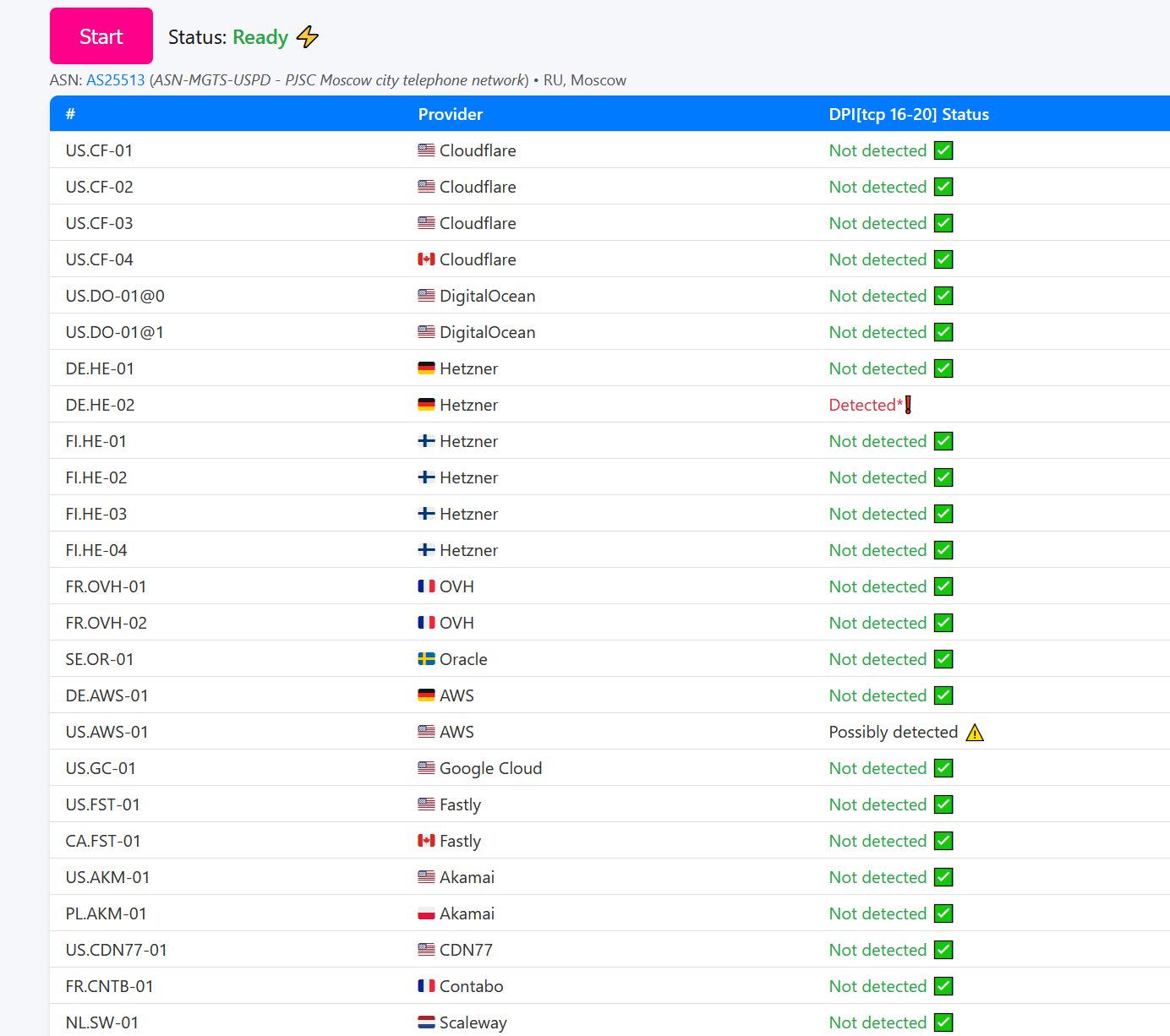Click the 'Cloudflare' provider in the US.CF-02 row
Viewport: 1170px width, 1036px height.
(x=478, y=187)
